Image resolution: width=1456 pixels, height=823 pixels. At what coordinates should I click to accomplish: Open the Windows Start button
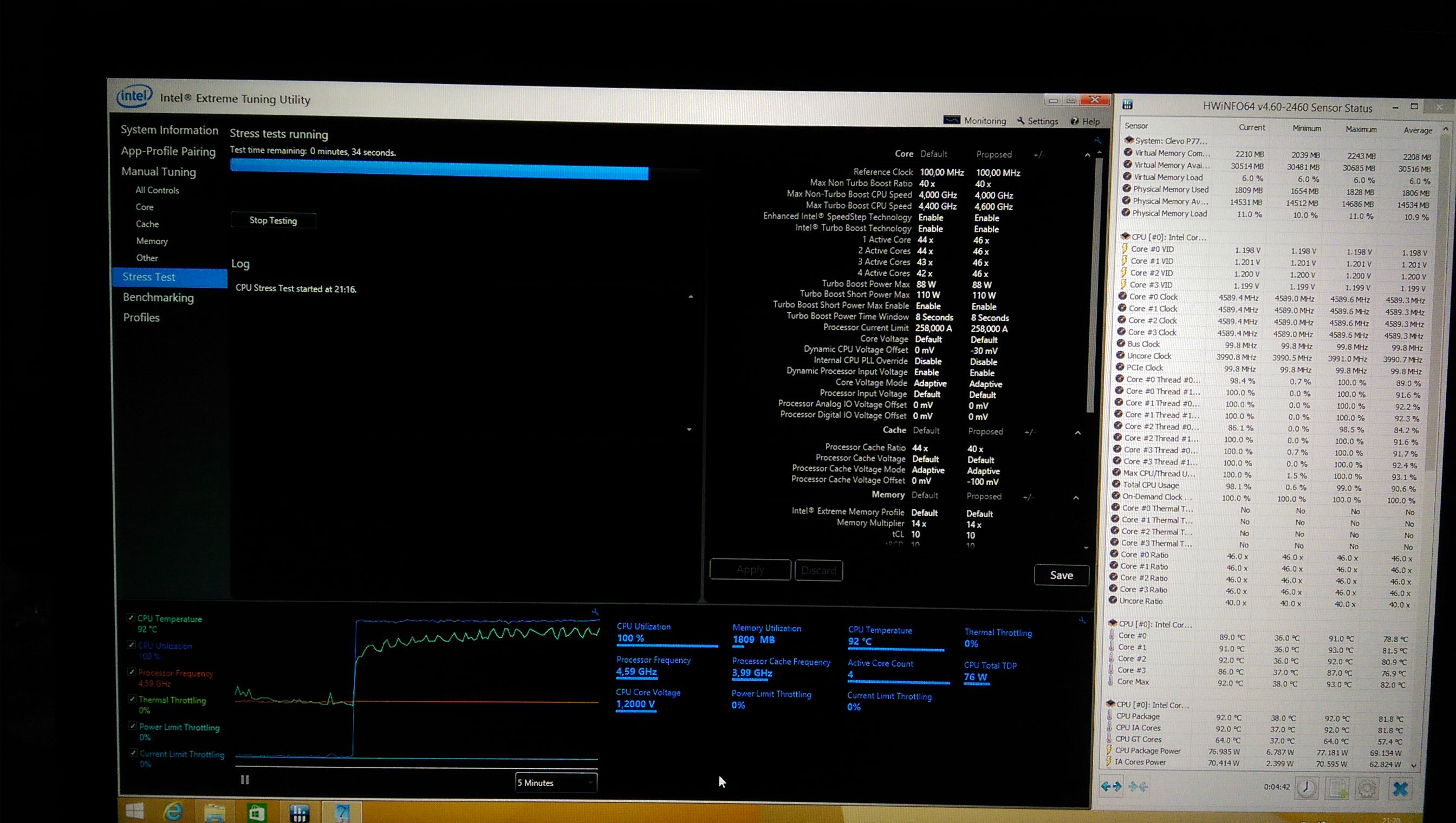[x=134, y=811]
